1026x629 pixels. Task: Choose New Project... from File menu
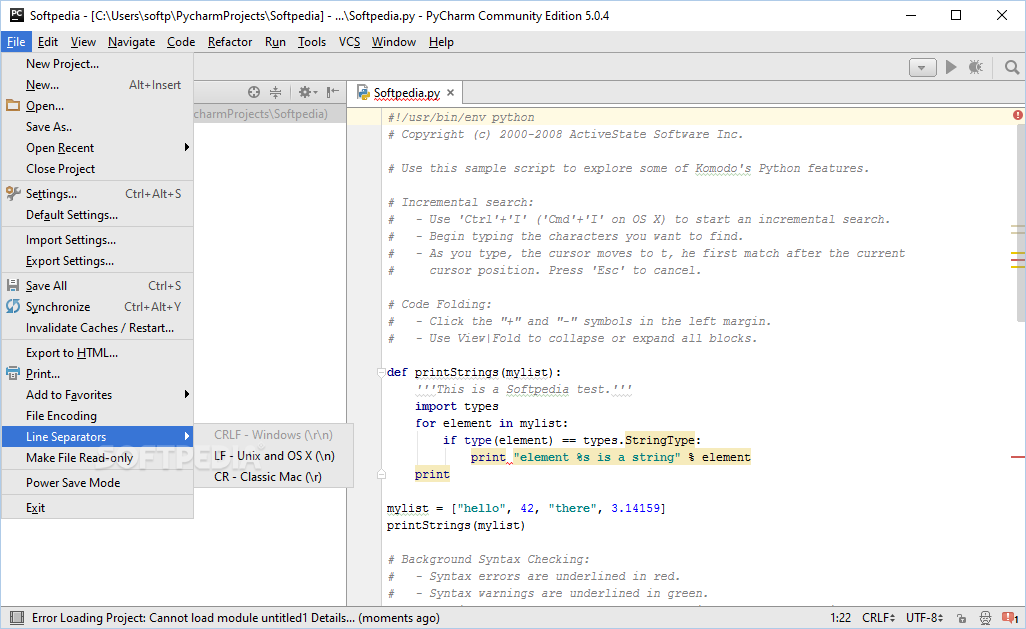point(97,64)
